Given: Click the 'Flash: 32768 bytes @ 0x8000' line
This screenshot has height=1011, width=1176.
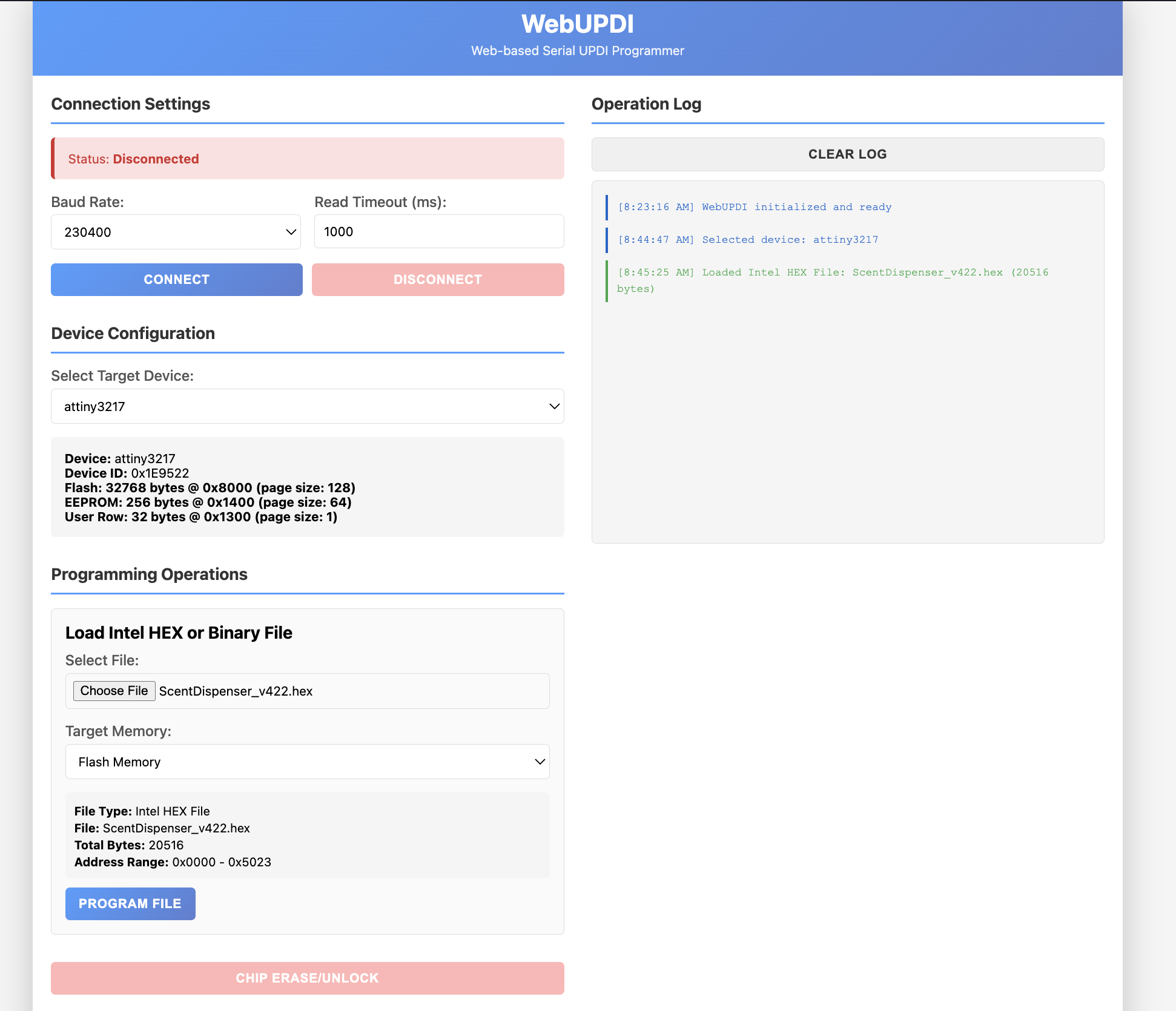Looking at the screenshot, I should (210, 488).
